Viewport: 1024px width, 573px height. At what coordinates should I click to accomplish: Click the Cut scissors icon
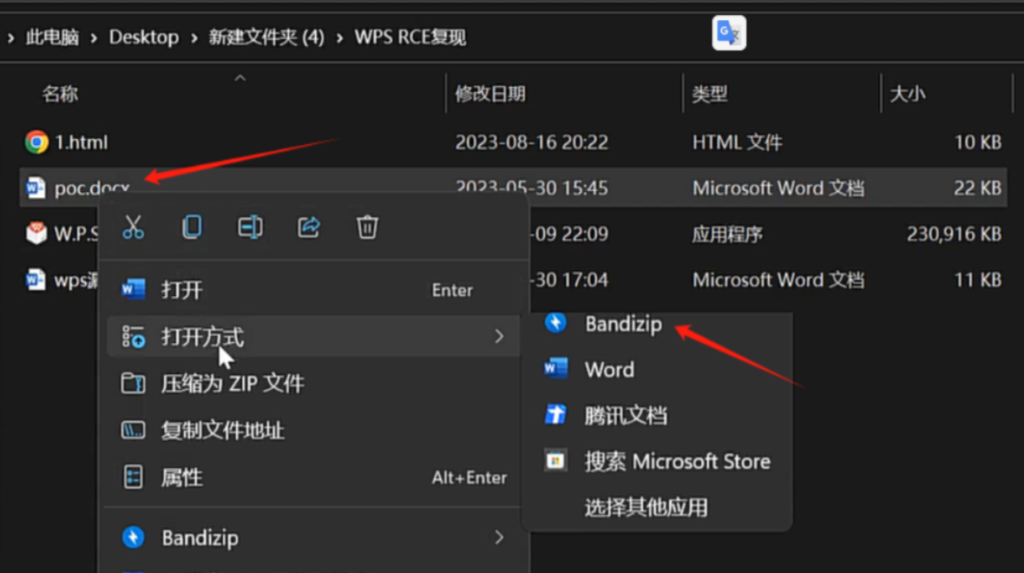[x=133, y=227]
